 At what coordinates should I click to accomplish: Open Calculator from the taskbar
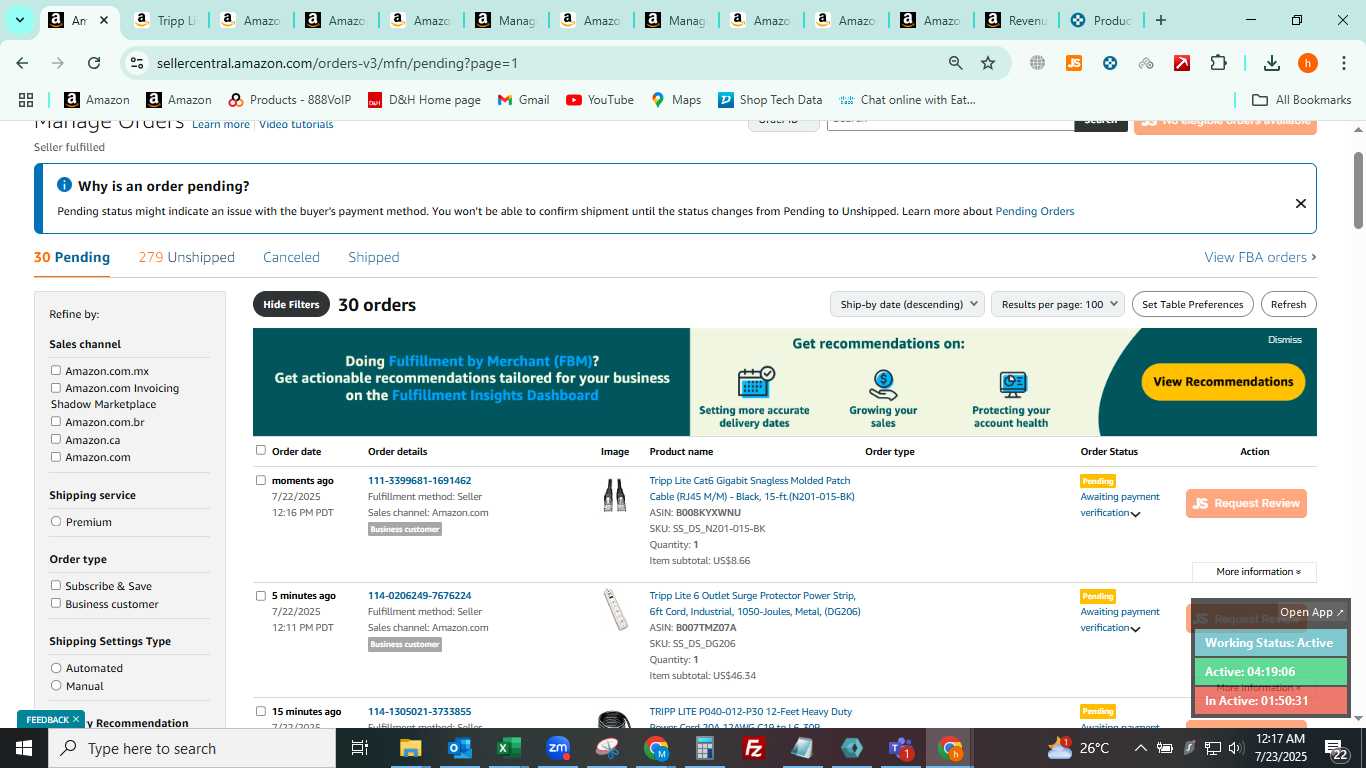[704, 748]
